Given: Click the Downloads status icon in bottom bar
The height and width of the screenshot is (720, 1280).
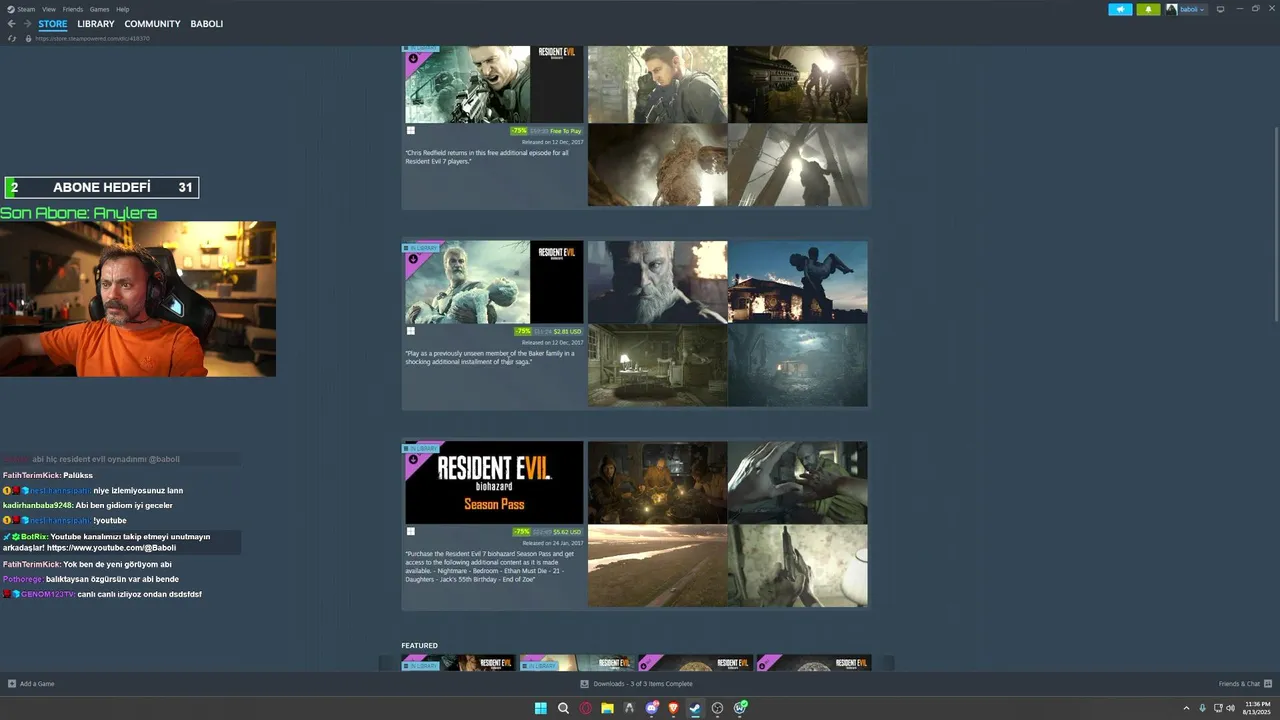Looking at the screenshot, I should point(585,684).
